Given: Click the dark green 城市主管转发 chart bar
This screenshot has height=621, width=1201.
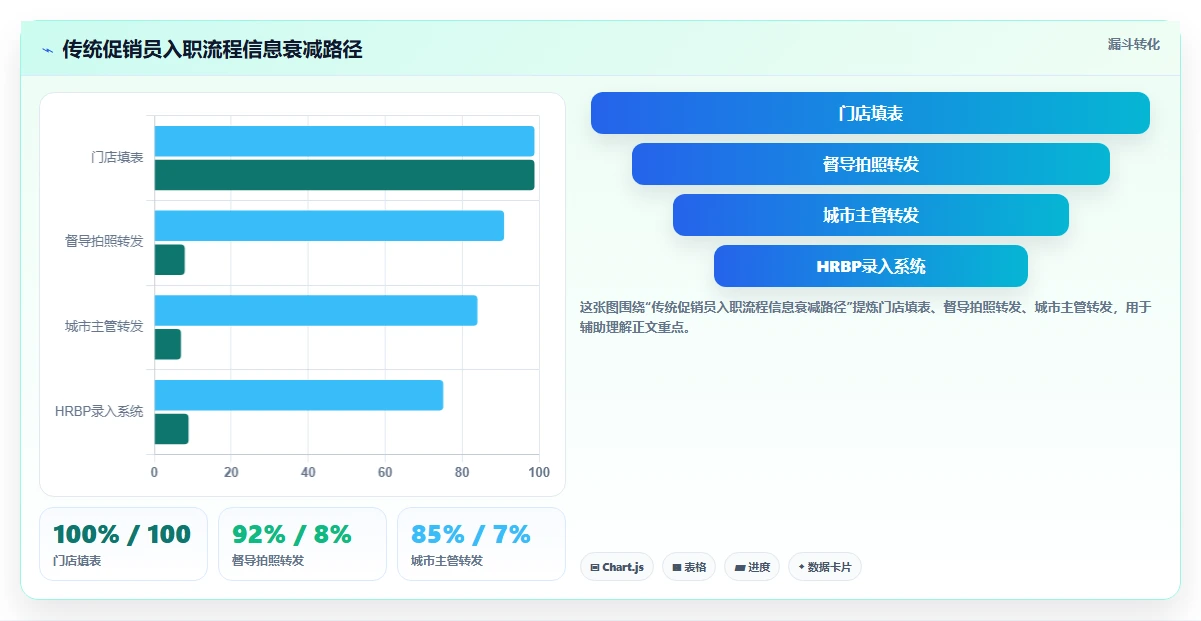Looking at the screenshot, I should [x=167, y=344].
